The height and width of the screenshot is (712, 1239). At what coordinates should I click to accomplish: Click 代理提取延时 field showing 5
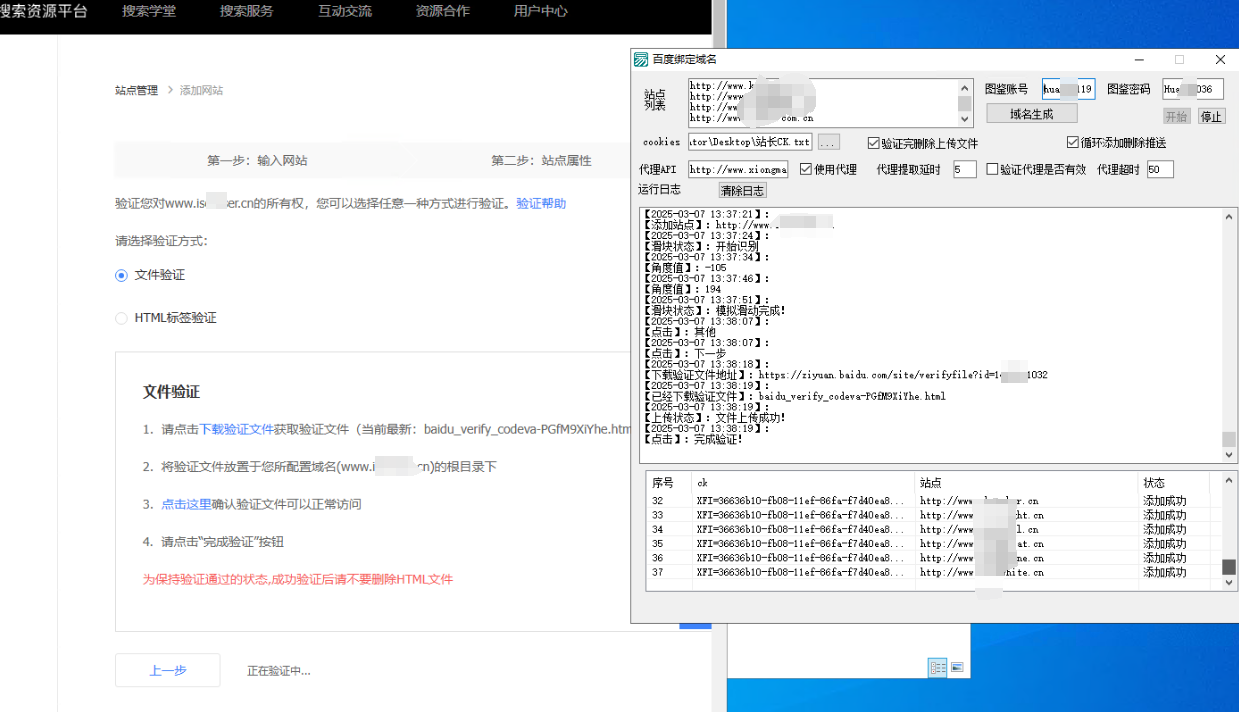coord(964,169)
